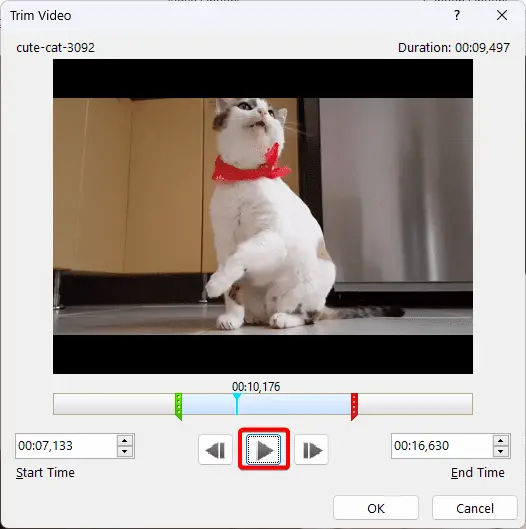Advance to the next frame
Image resolution: width=526 pixels, height=529 pixels.
point(311,450)
